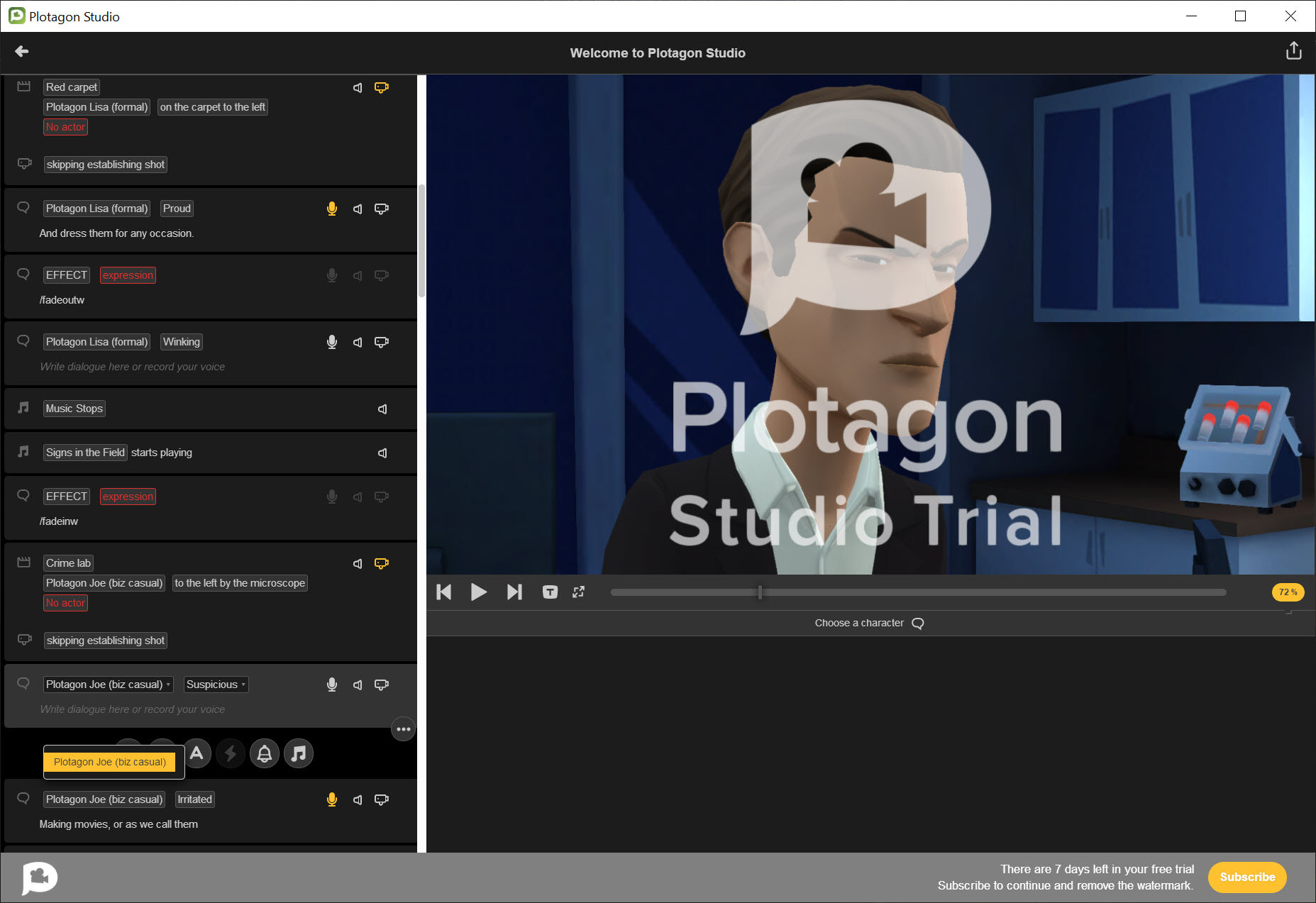Screen dimensions: 1316x903
Task: Skip to previous with the back control
Action: tap(444, 592)
